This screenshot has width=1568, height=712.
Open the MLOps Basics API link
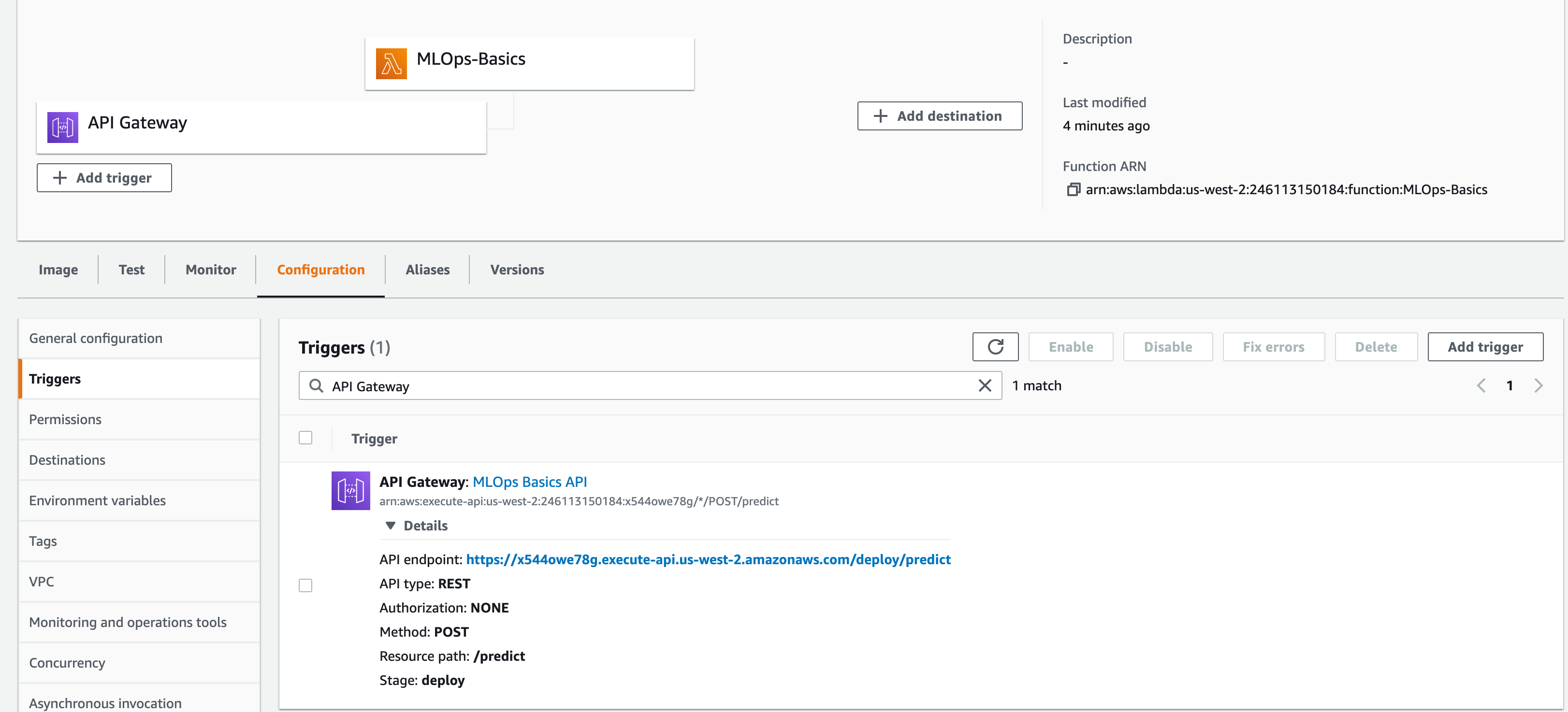(x=530, y=482)
